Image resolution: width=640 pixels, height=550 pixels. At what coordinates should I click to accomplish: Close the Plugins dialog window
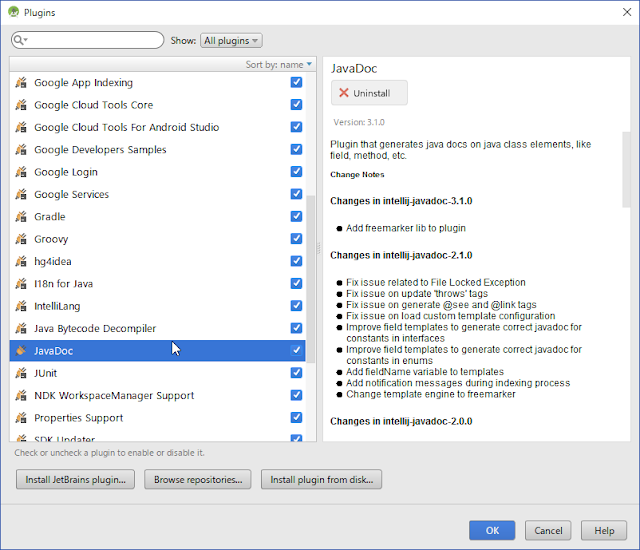click(x=627, y=12)
